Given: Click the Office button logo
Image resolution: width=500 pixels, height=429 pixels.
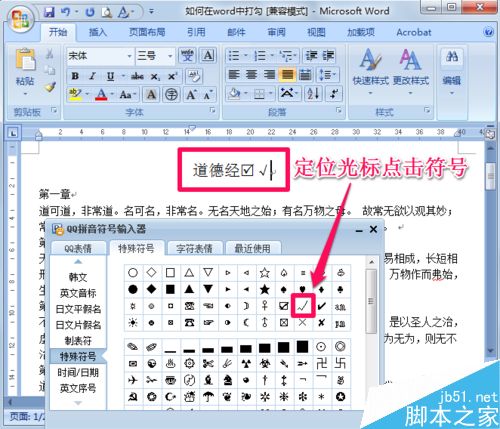Looking at the screenshot, I should coord(21,19).
